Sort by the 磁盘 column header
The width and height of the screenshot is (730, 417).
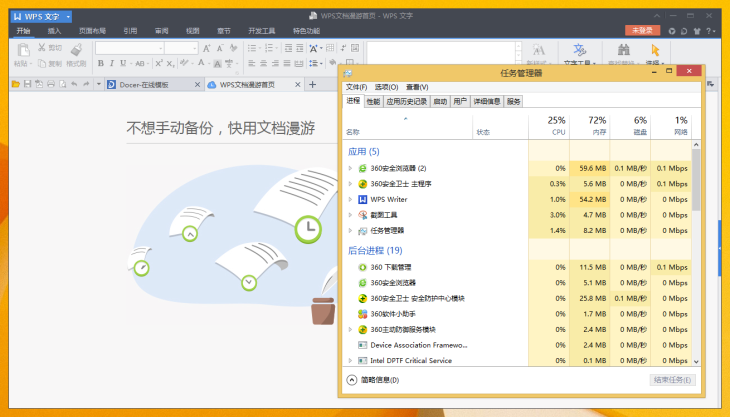[x=630, y=126]
